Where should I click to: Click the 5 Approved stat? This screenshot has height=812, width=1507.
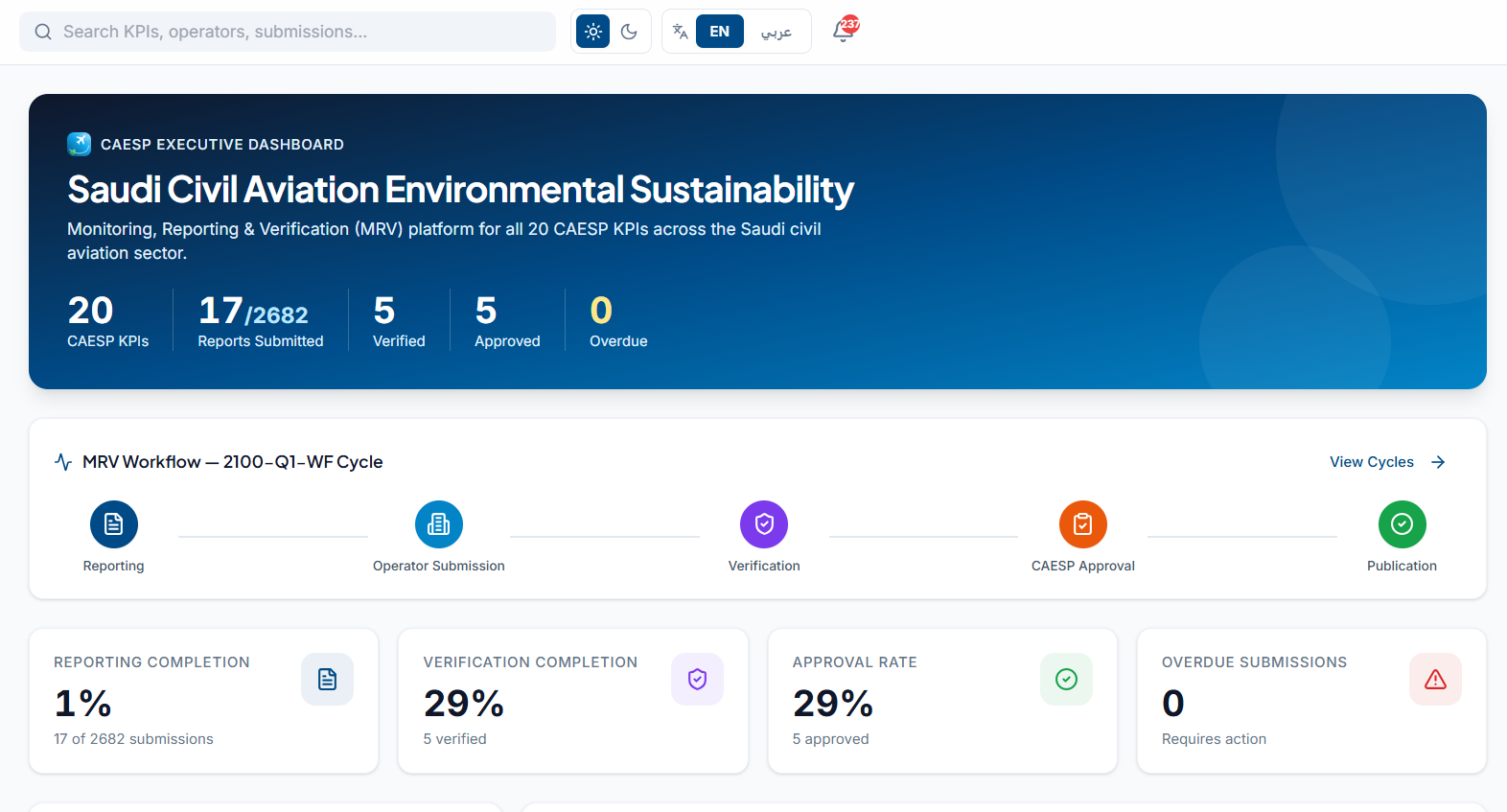coord(507,320)
